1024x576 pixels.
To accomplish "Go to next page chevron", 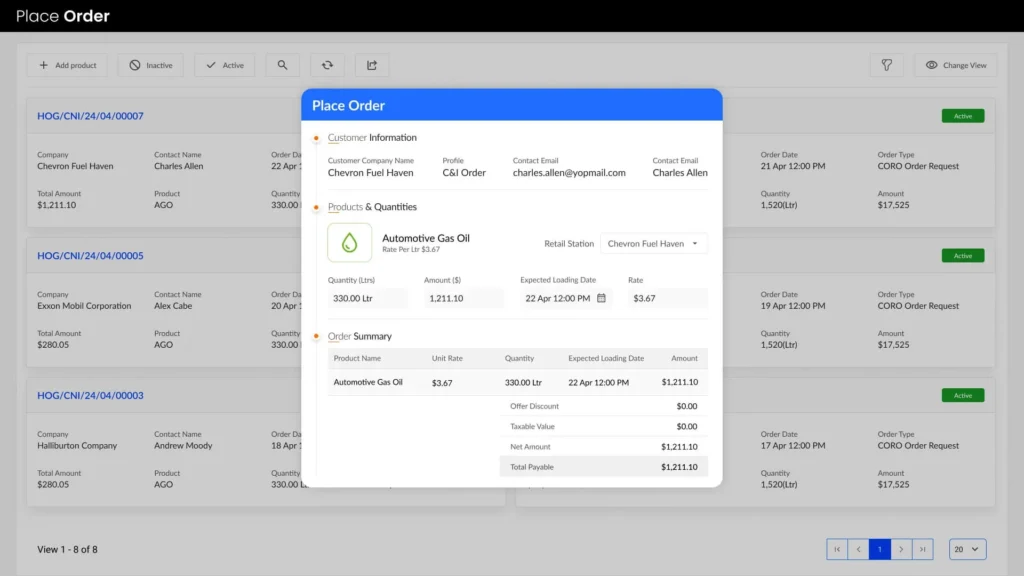I will (901, 549).
